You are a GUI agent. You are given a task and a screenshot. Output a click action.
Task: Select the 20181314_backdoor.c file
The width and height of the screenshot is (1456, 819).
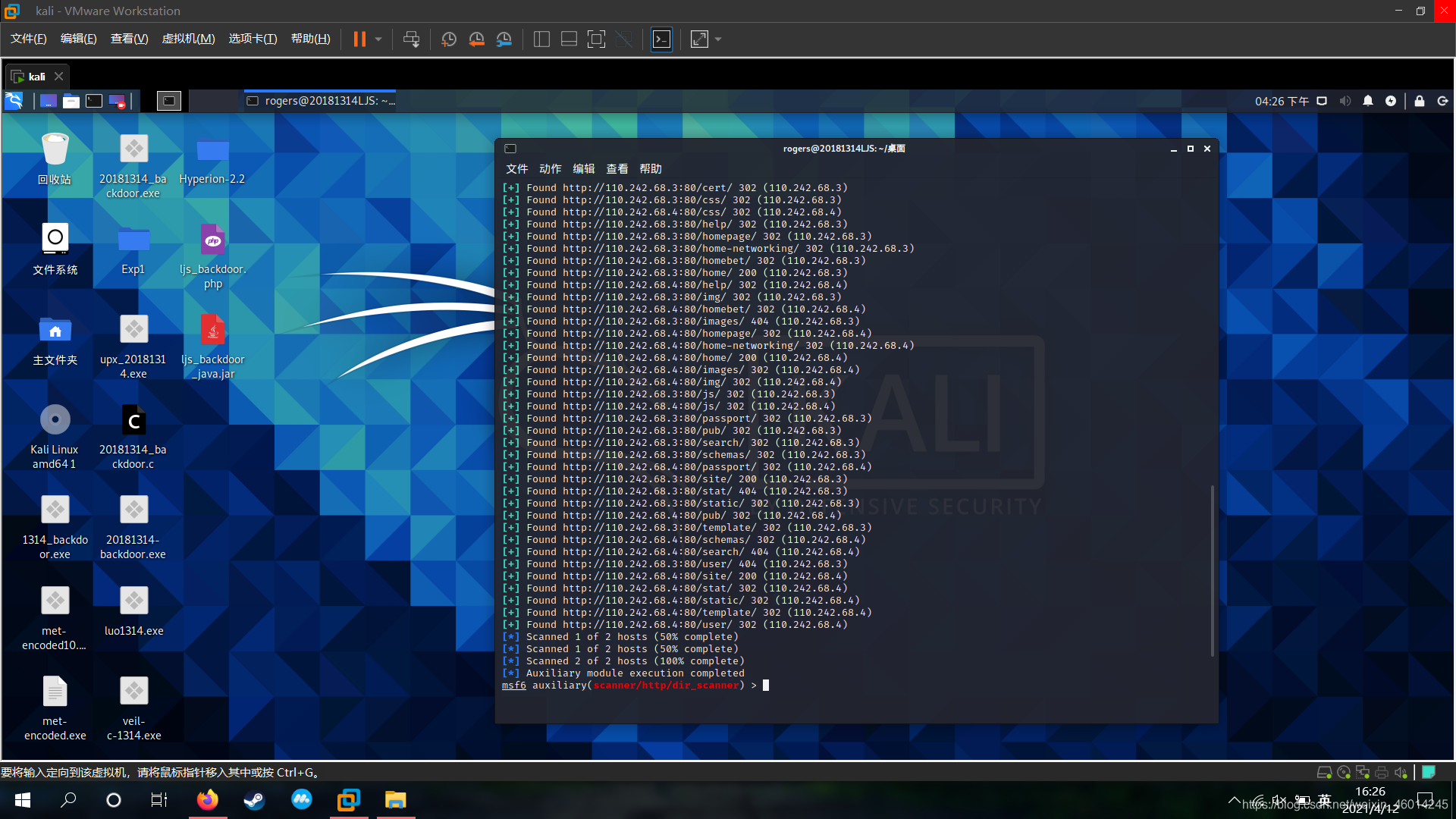click(133, 437)
